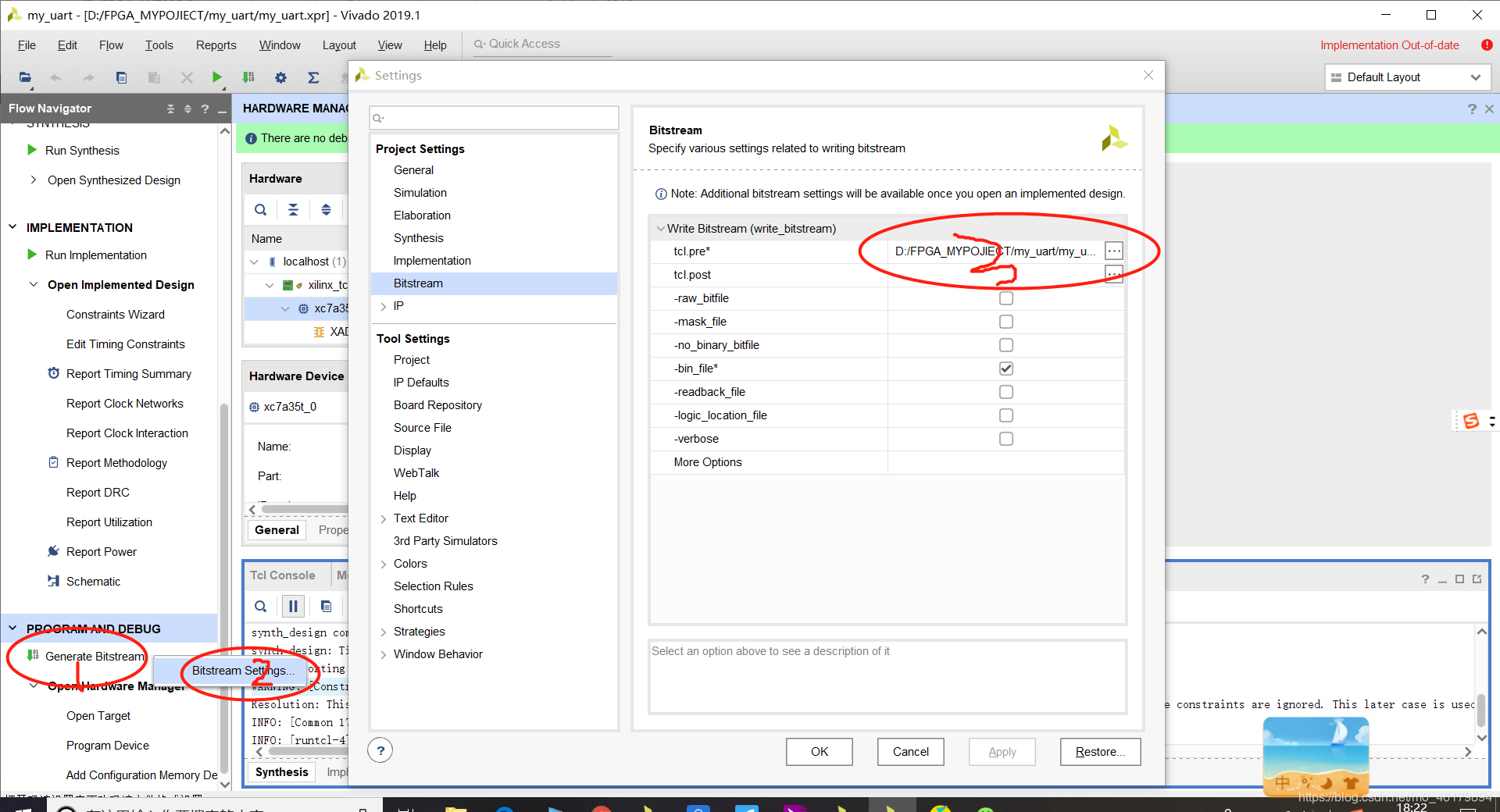
Task: Collapse the Write Bitstream section
Action: coord(661,228)
